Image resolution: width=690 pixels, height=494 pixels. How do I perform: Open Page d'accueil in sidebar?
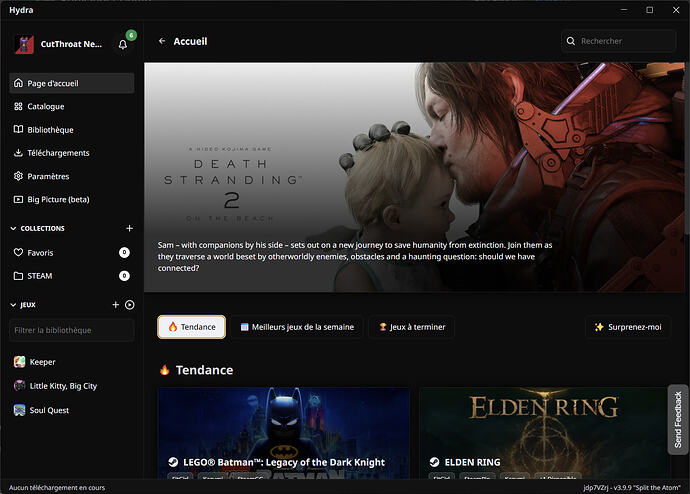(x=72, y=83)
